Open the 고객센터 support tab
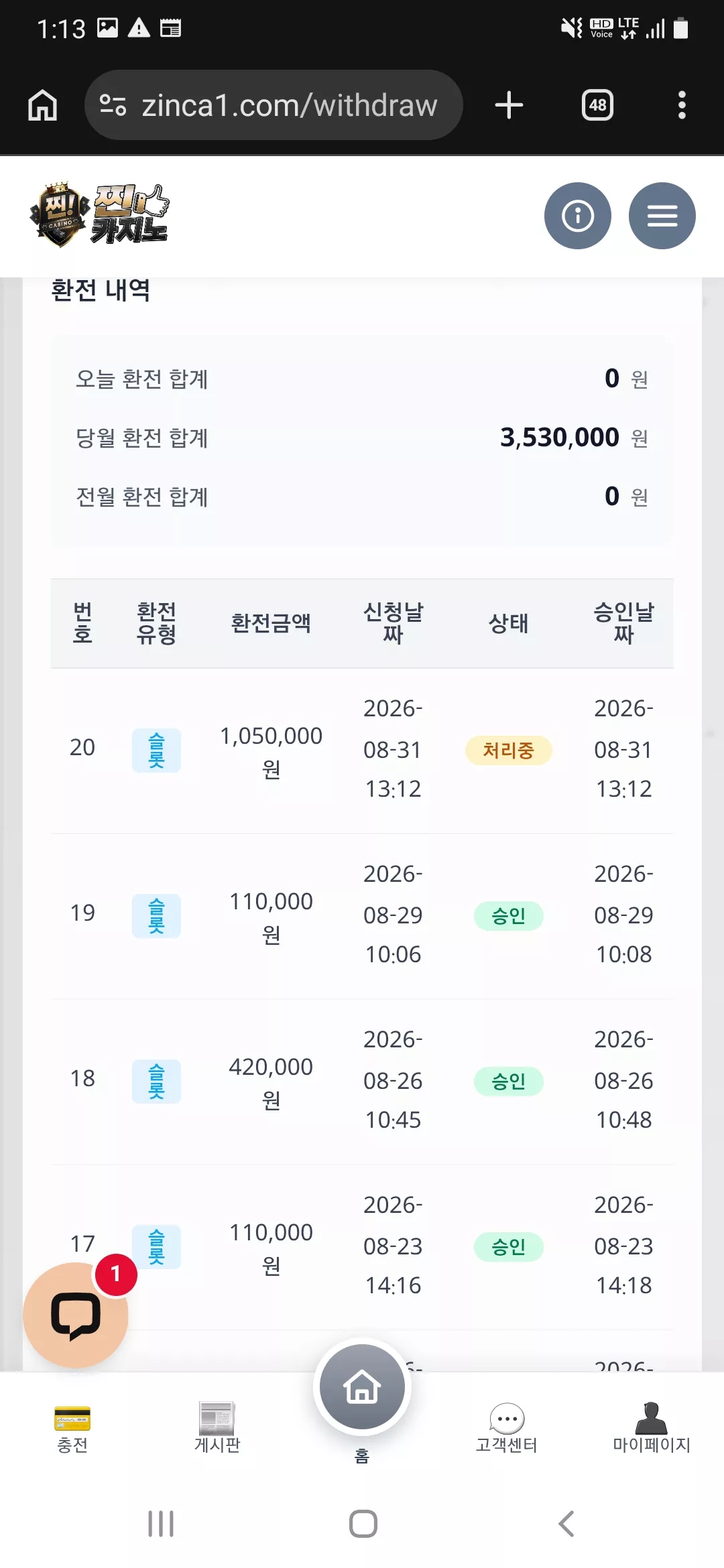The height and width of the screenshot is (1568, 724). click(507, 1429)
